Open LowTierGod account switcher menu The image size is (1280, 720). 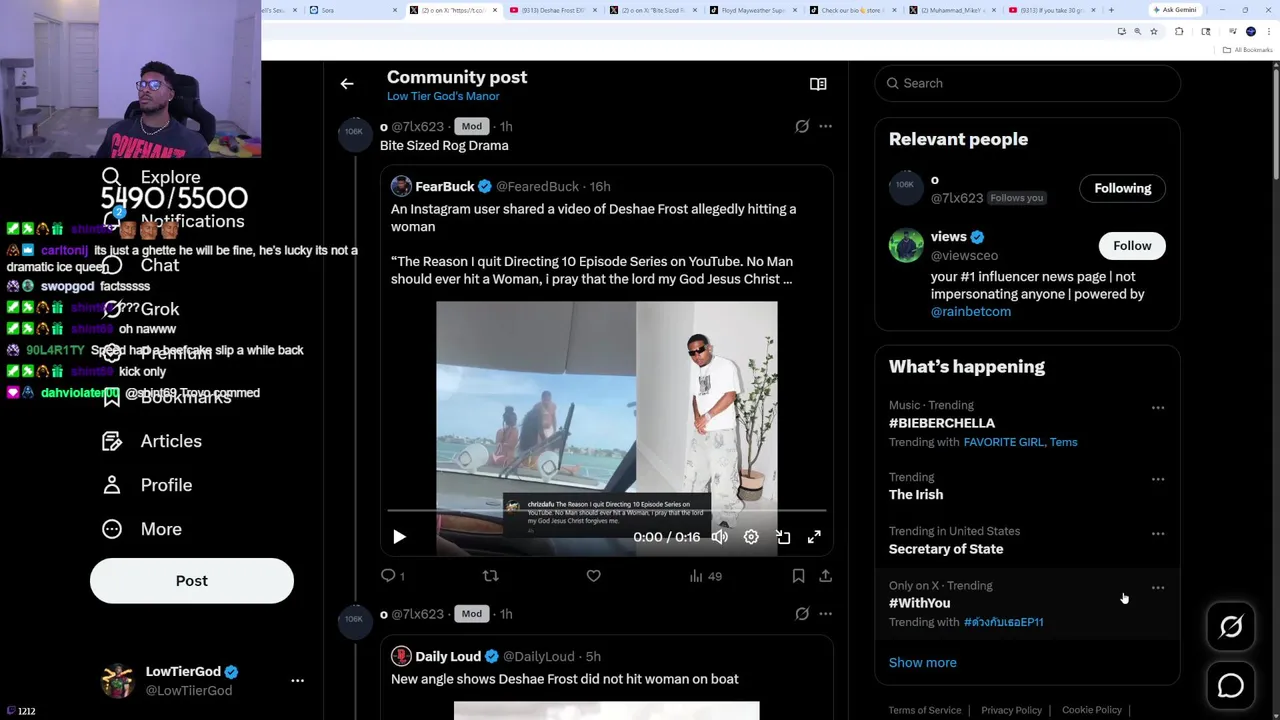tap(203, 680)
